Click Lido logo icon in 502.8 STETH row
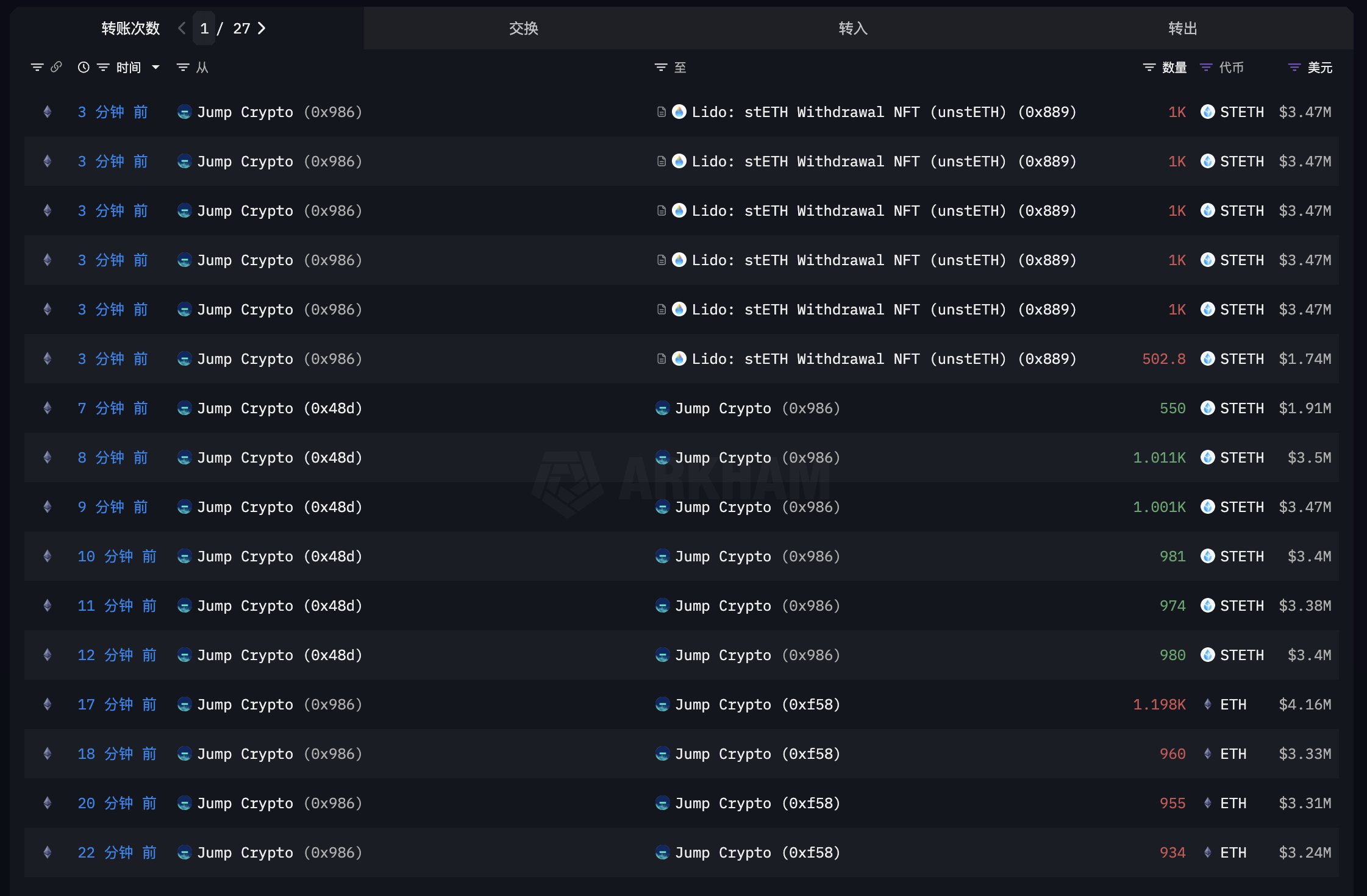This screenshot has width=1367, height=896. click(679, 358)
